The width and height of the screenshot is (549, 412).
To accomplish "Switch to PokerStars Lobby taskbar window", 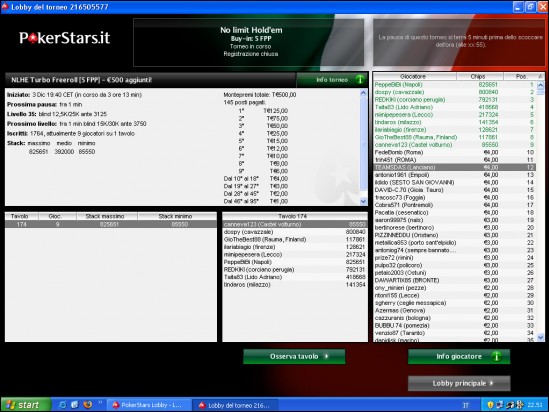I will click(x=148, y=405).
